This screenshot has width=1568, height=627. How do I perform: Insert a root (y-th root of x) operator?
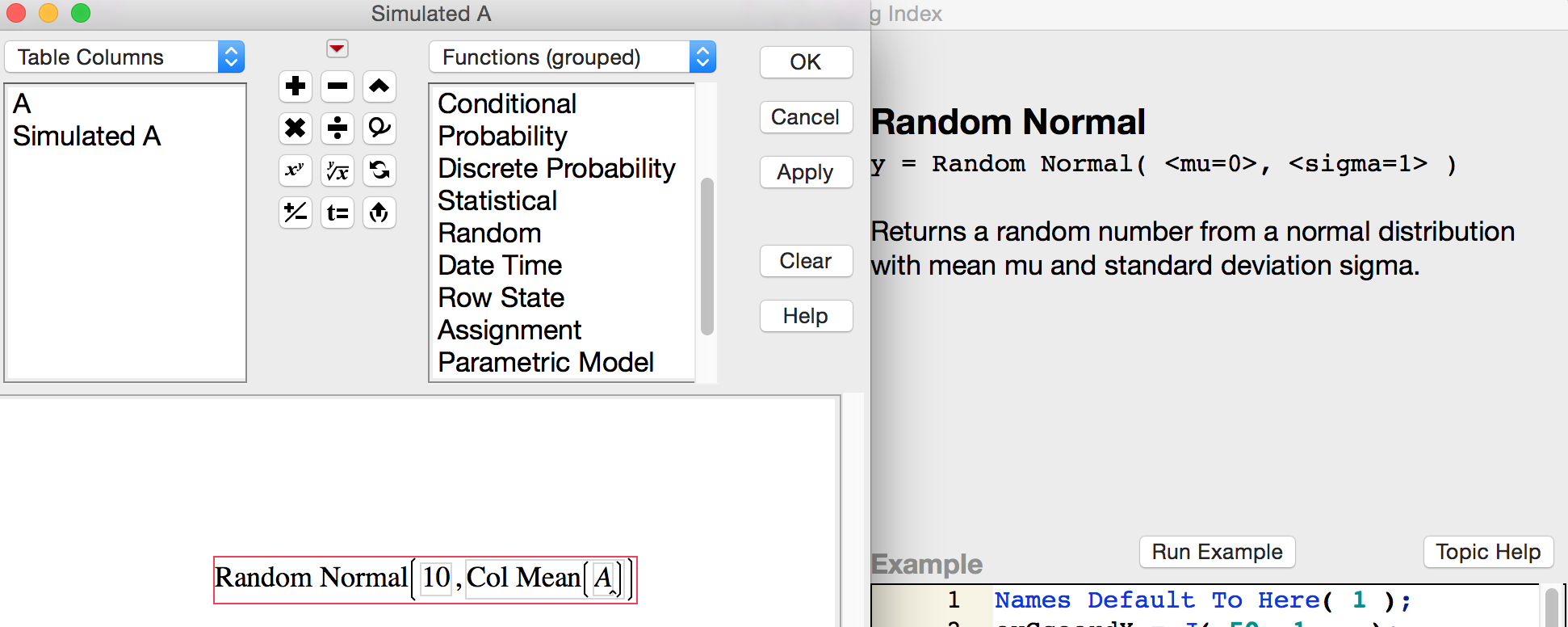coord(337,170)
